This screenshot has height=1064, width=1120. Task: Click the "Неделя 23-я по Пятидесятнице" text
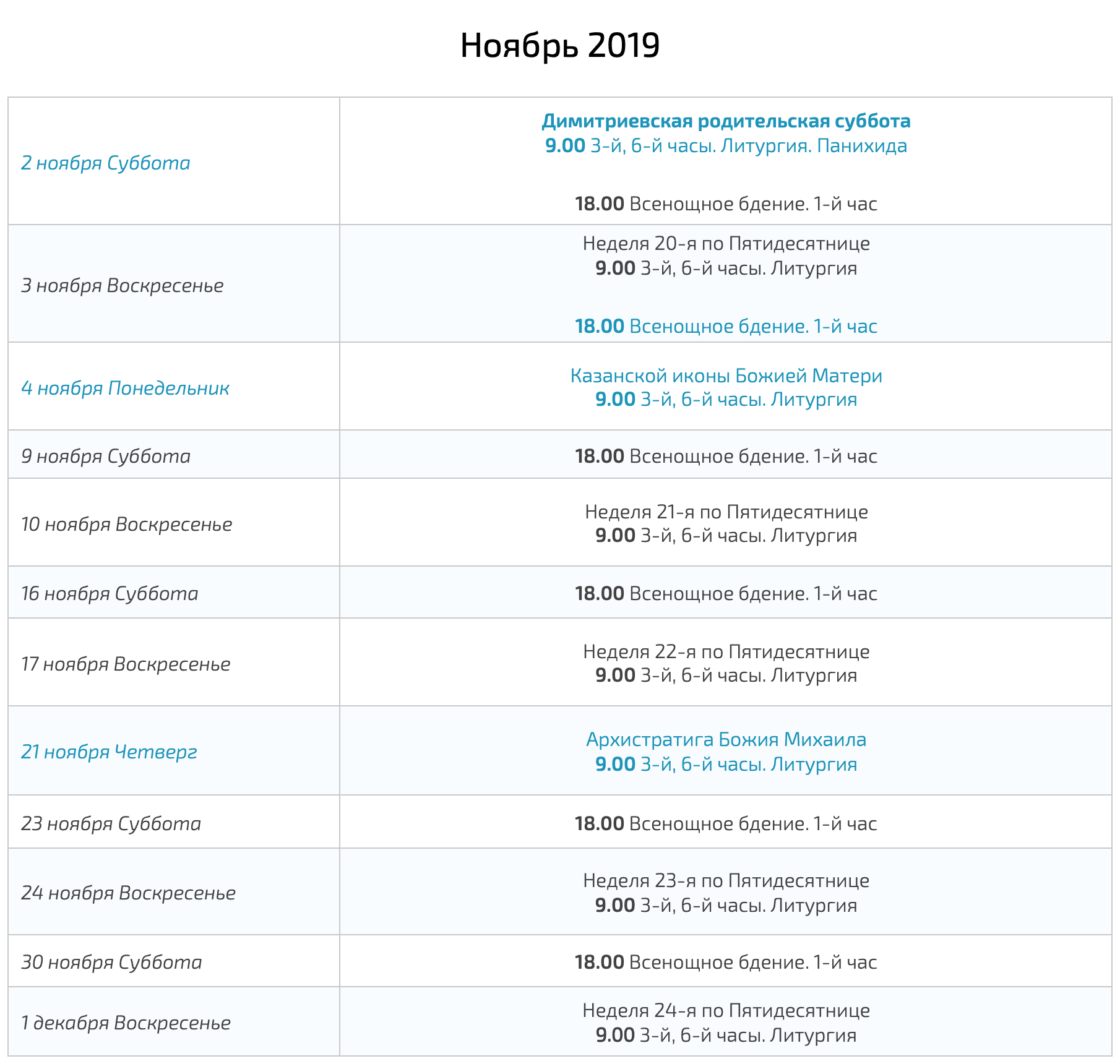(x=726, y=880)
